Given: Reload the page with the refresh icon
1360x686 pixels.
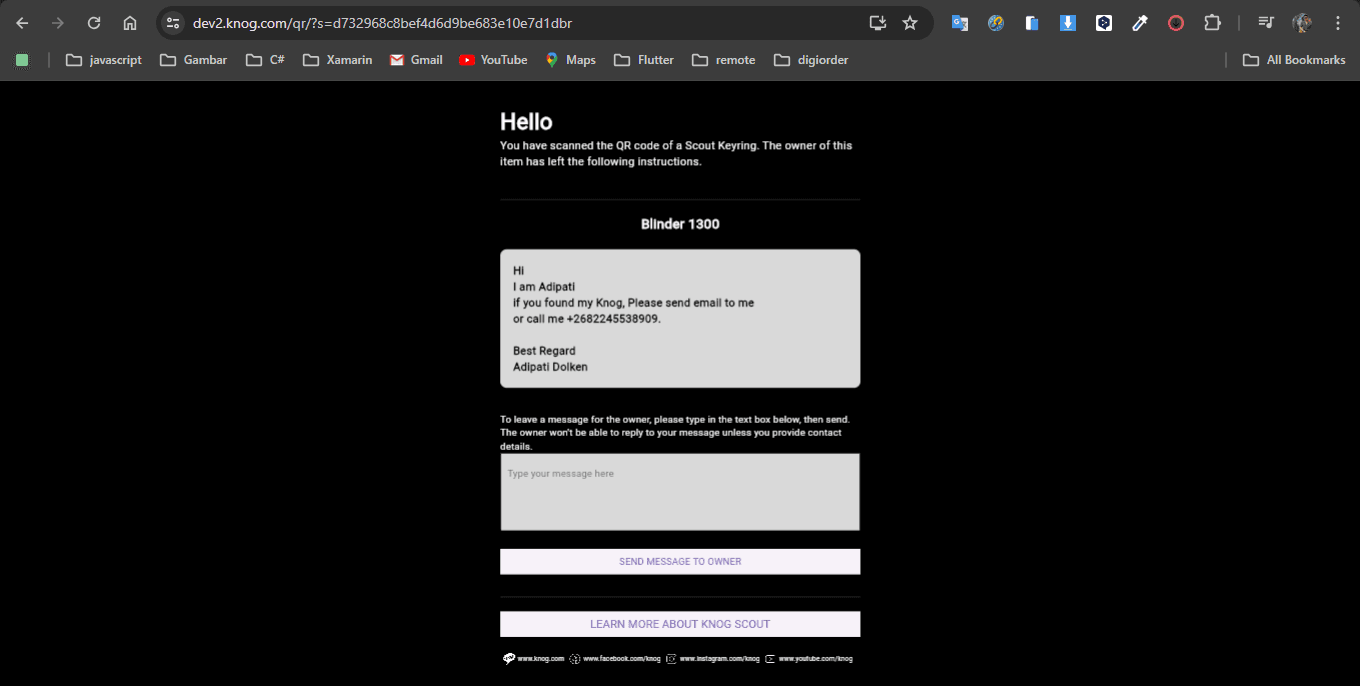Looking at the screenshot, I should 94,23.
